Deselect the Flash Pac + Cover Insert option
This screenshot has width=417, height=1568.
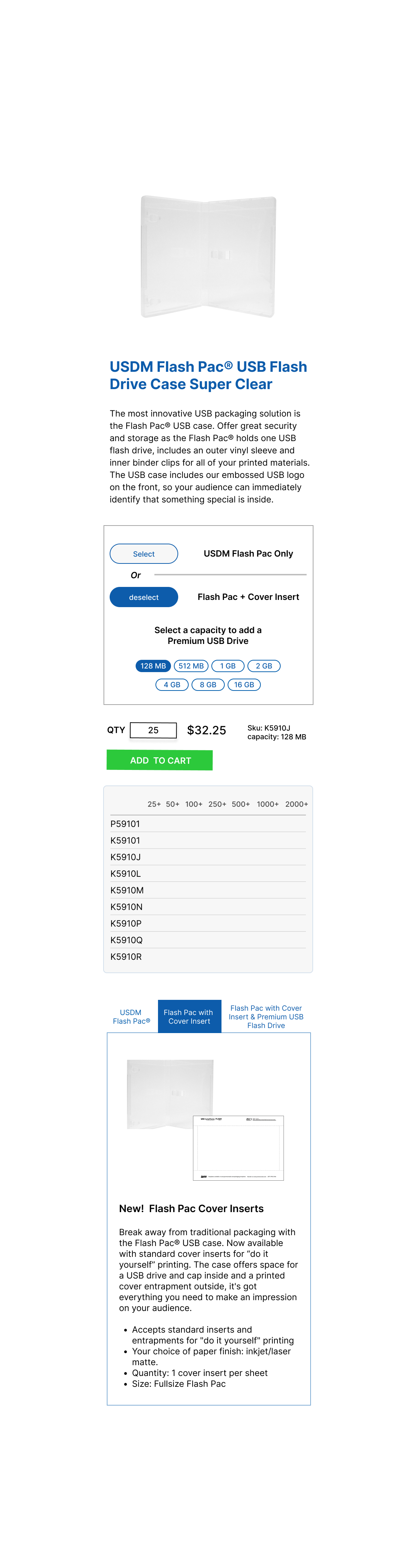point(144,597)
